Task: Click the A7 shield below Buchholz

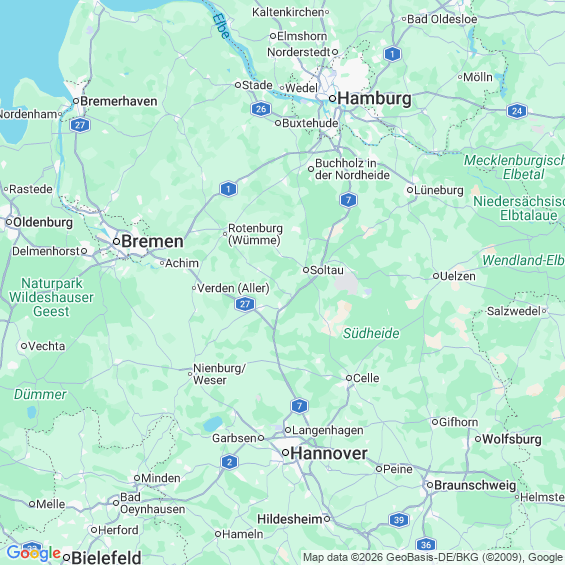Action: (348, 200)
